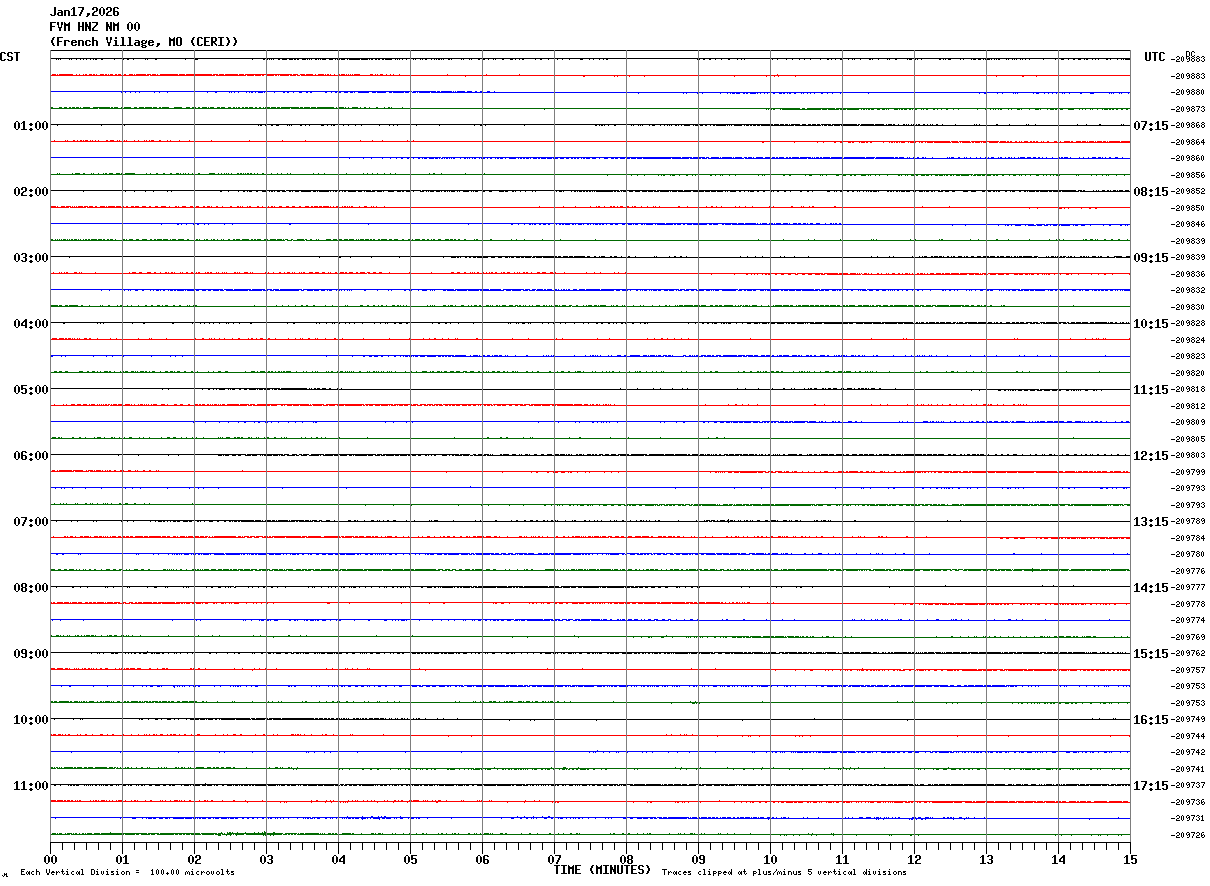Click the DC offset value '-209828'
This screenshot has height=886, width=1210.
click(1189, 323)
